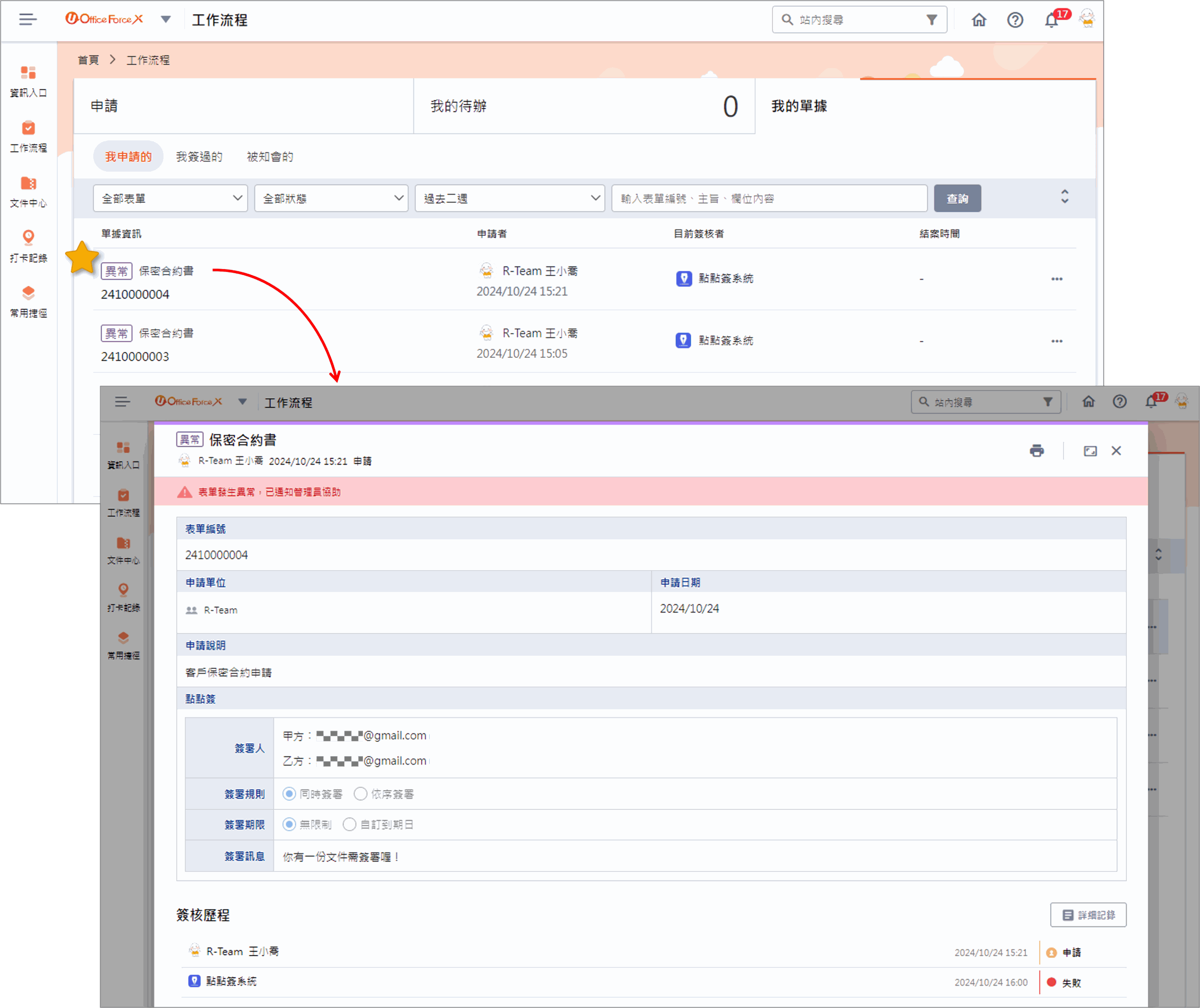
Task: Click the expand-to-fullscreen icon in form dialog
Action: pos(1090,451)
